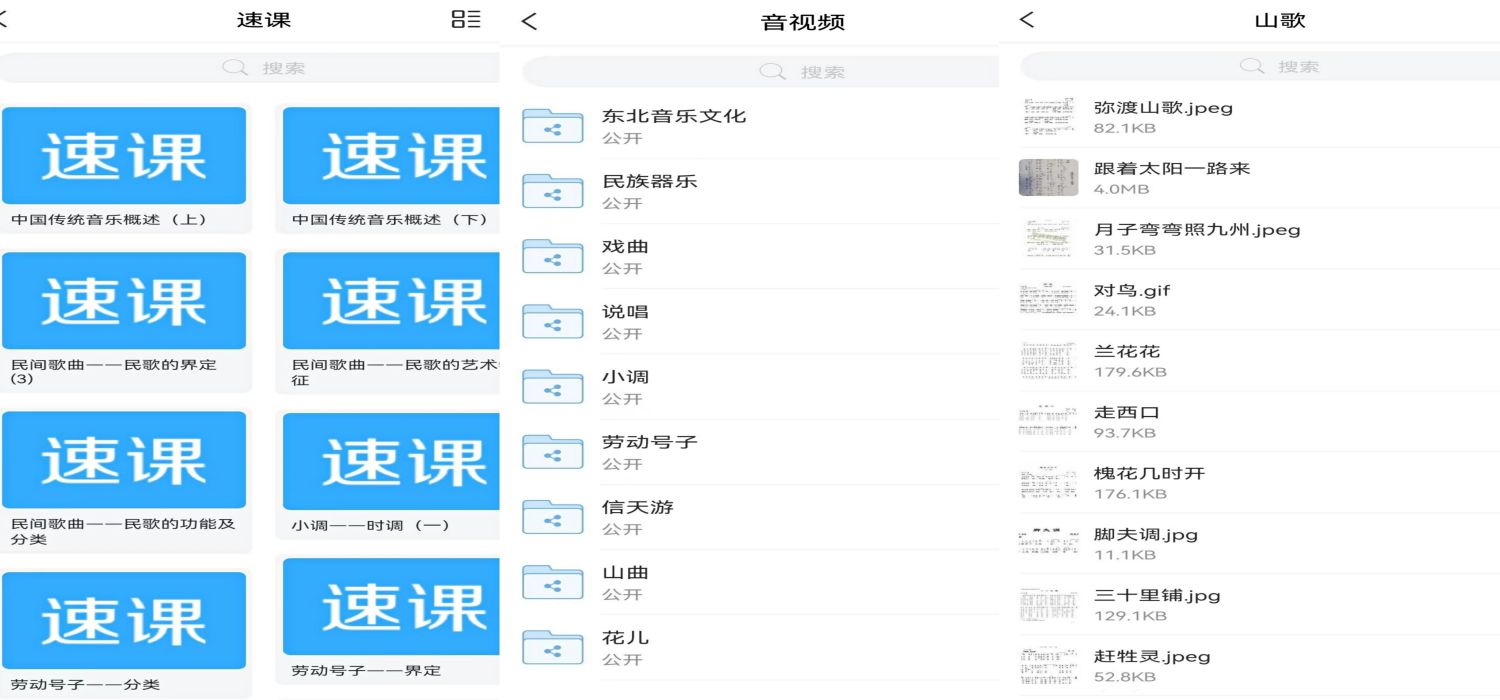Open the 民族器乐 folder icon
The height and width of the screenshot is (700, 1500).
tap(552, 192)
